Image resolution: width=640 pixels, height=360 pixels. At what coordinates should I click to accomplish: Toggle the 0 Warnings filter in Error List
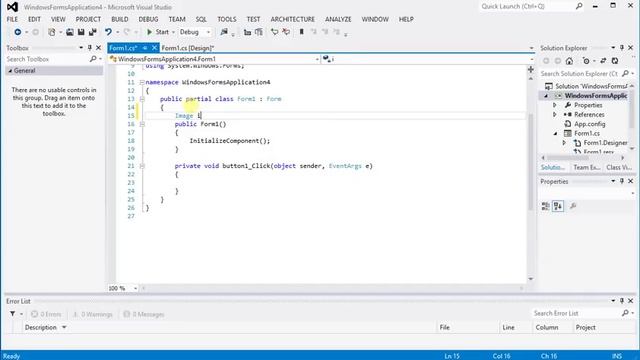click(x=92, y=314)
